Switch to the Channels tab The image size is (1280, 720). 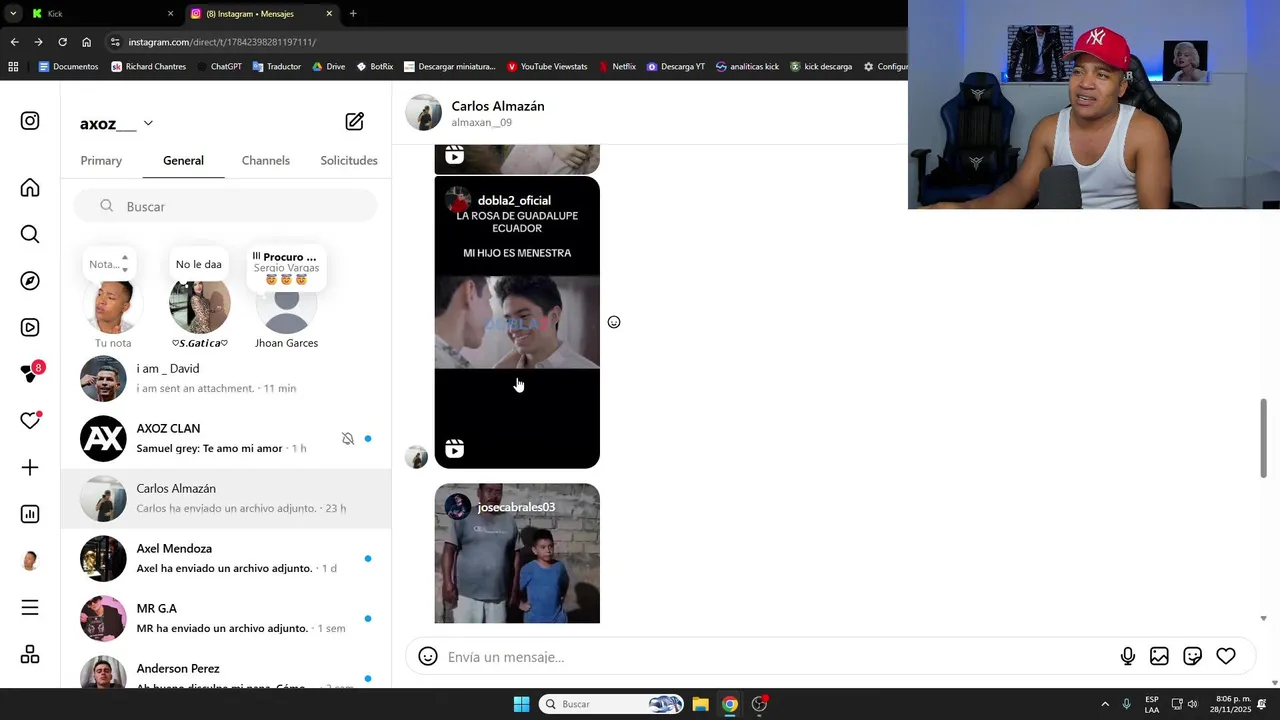[265, 160]
